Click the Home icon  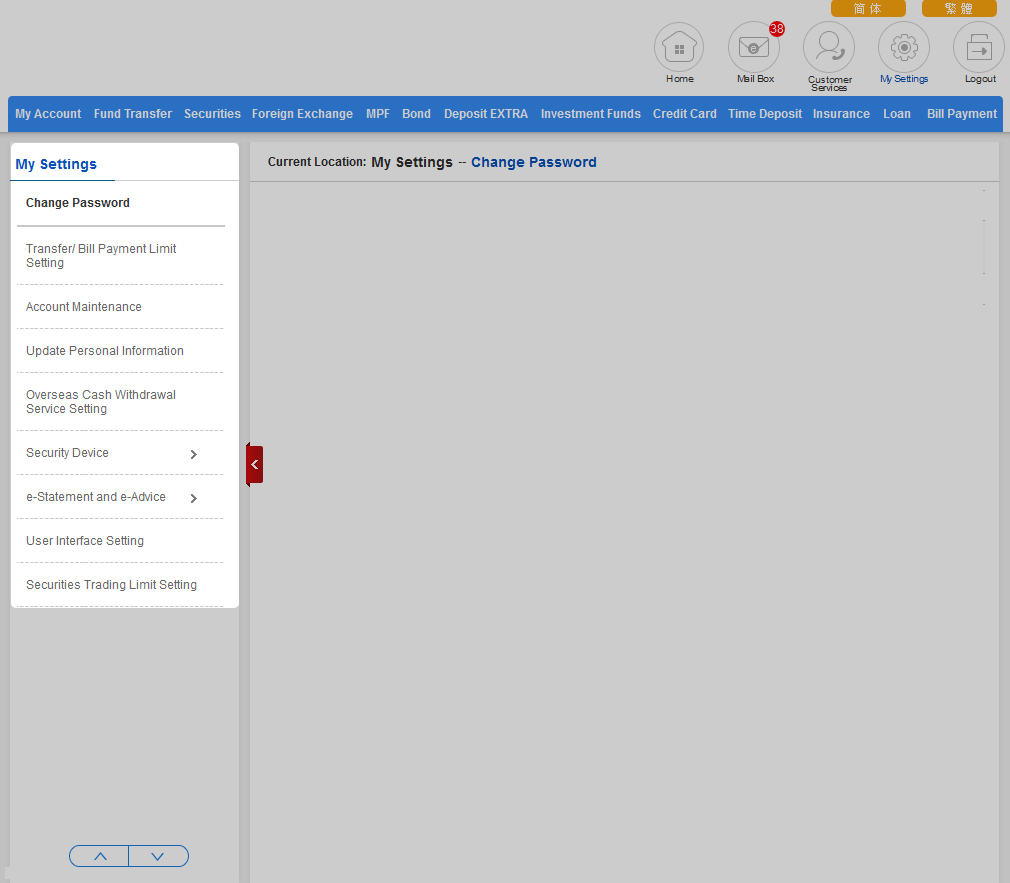click(679, 48)
